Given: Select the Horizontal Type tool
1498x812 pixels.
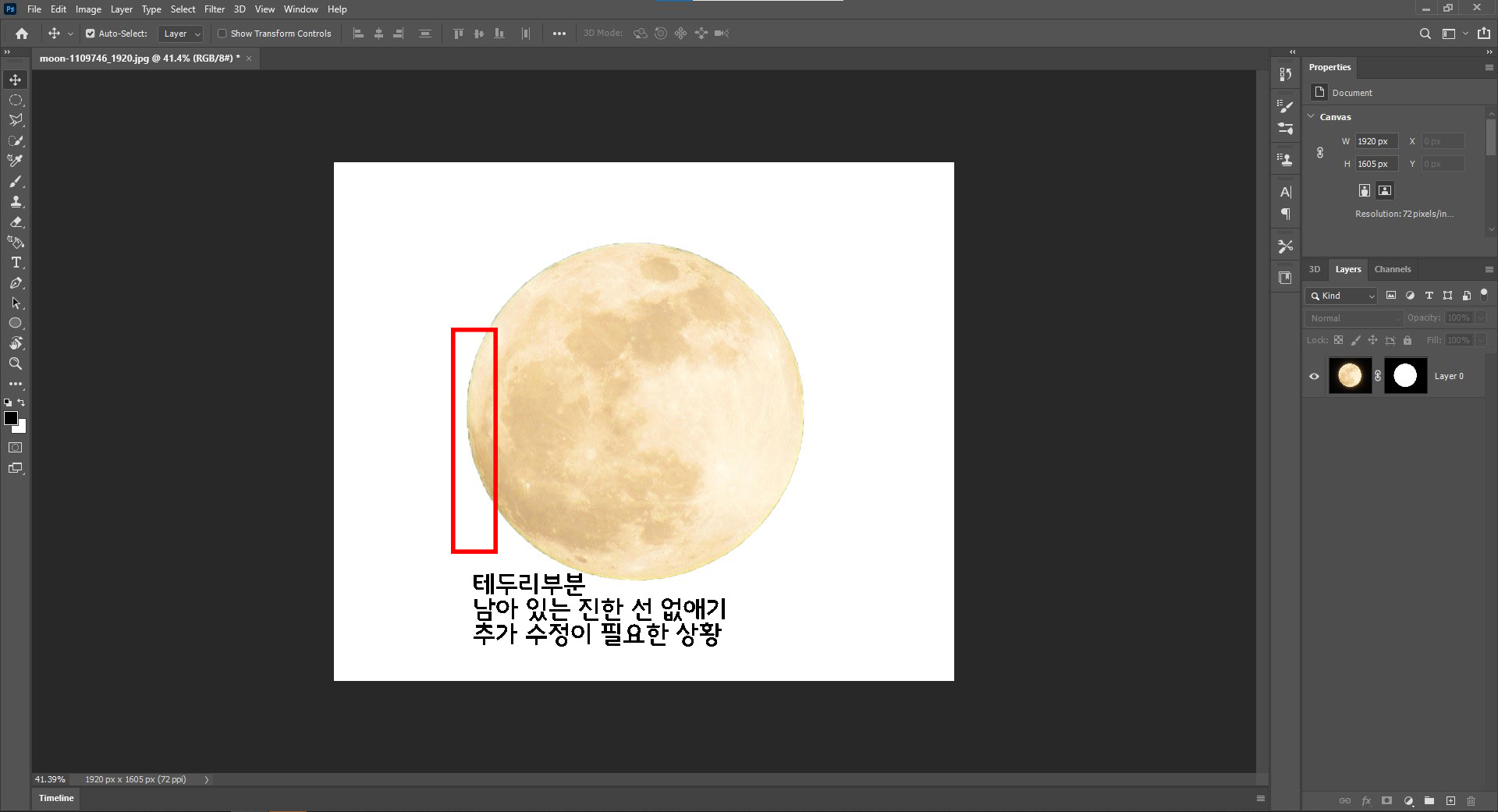Looking at the screenshot, I should coord(16,262).
